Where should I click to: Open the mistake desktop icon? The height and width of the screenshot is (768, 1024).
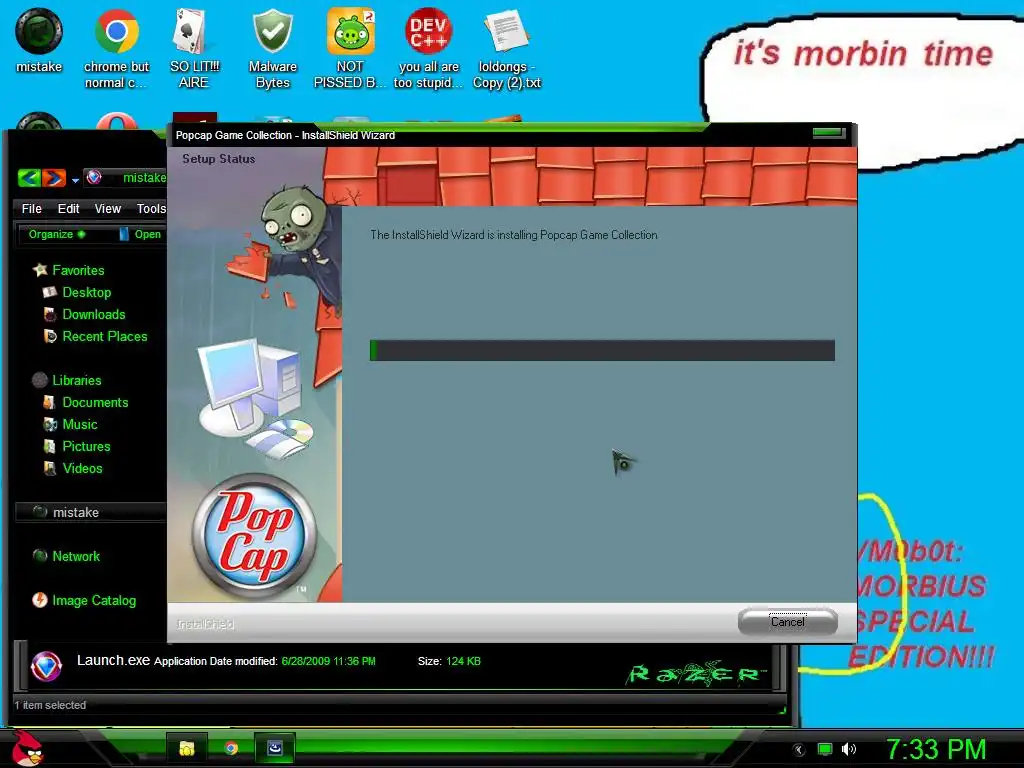(39, 40)
